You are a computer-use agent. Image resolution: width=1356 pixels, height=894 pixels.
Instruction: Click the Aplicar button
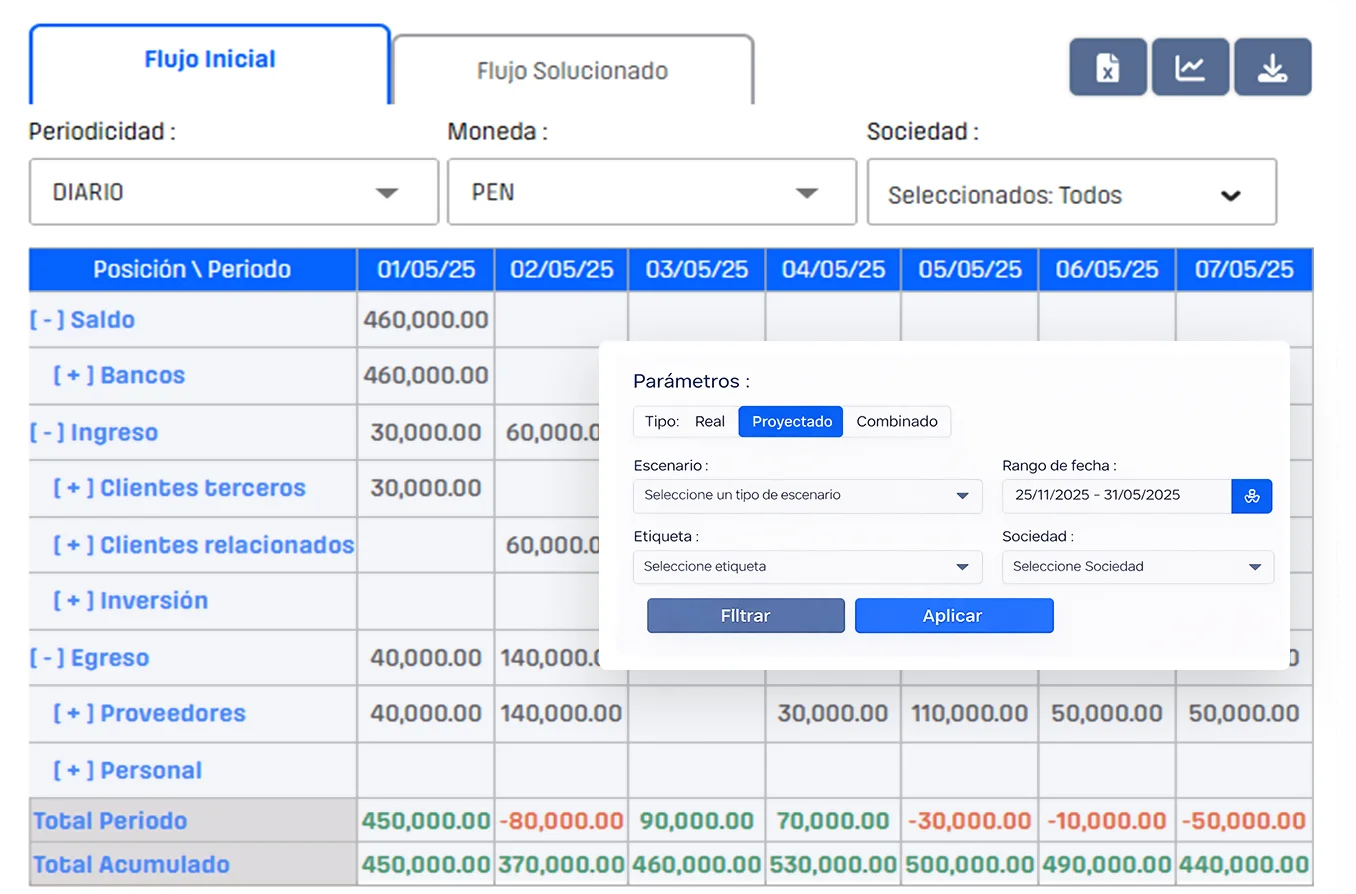[x=953, y=616]
